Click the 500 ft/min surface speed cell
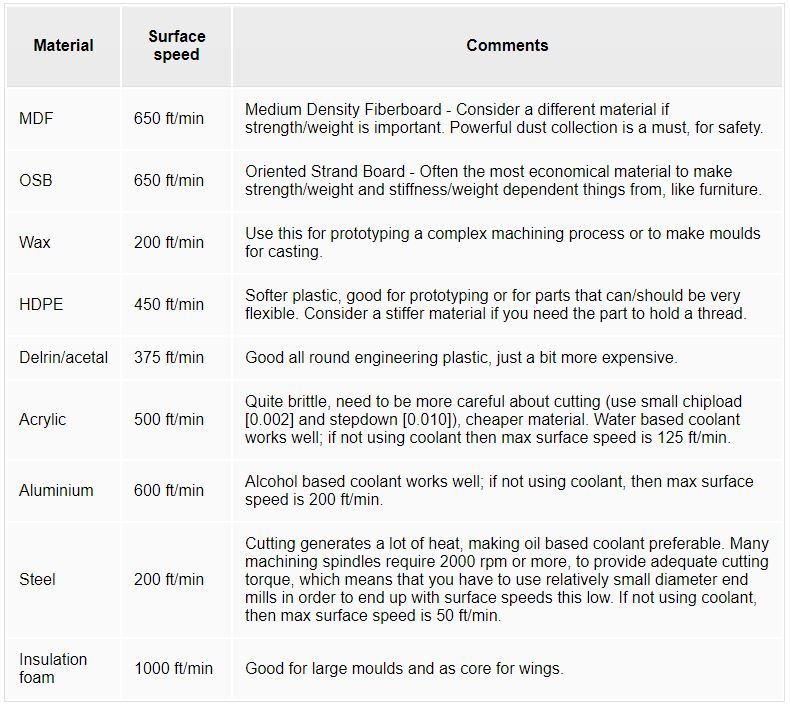The width and height of the screenshot is (790, 706). 169,420
